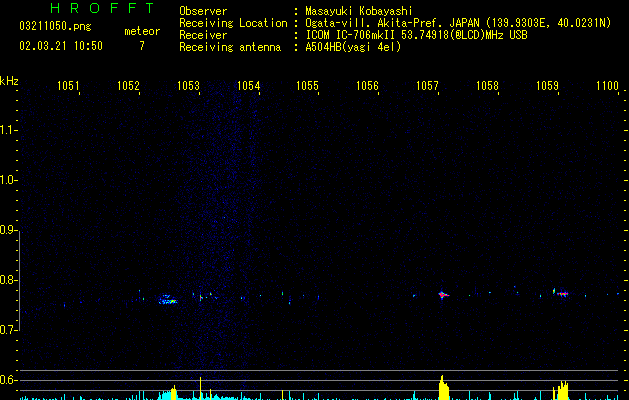The width and height of the screenshot is (629, 400).
Task: Click the 1052 time axis label
Action: [x=128, y=86]
